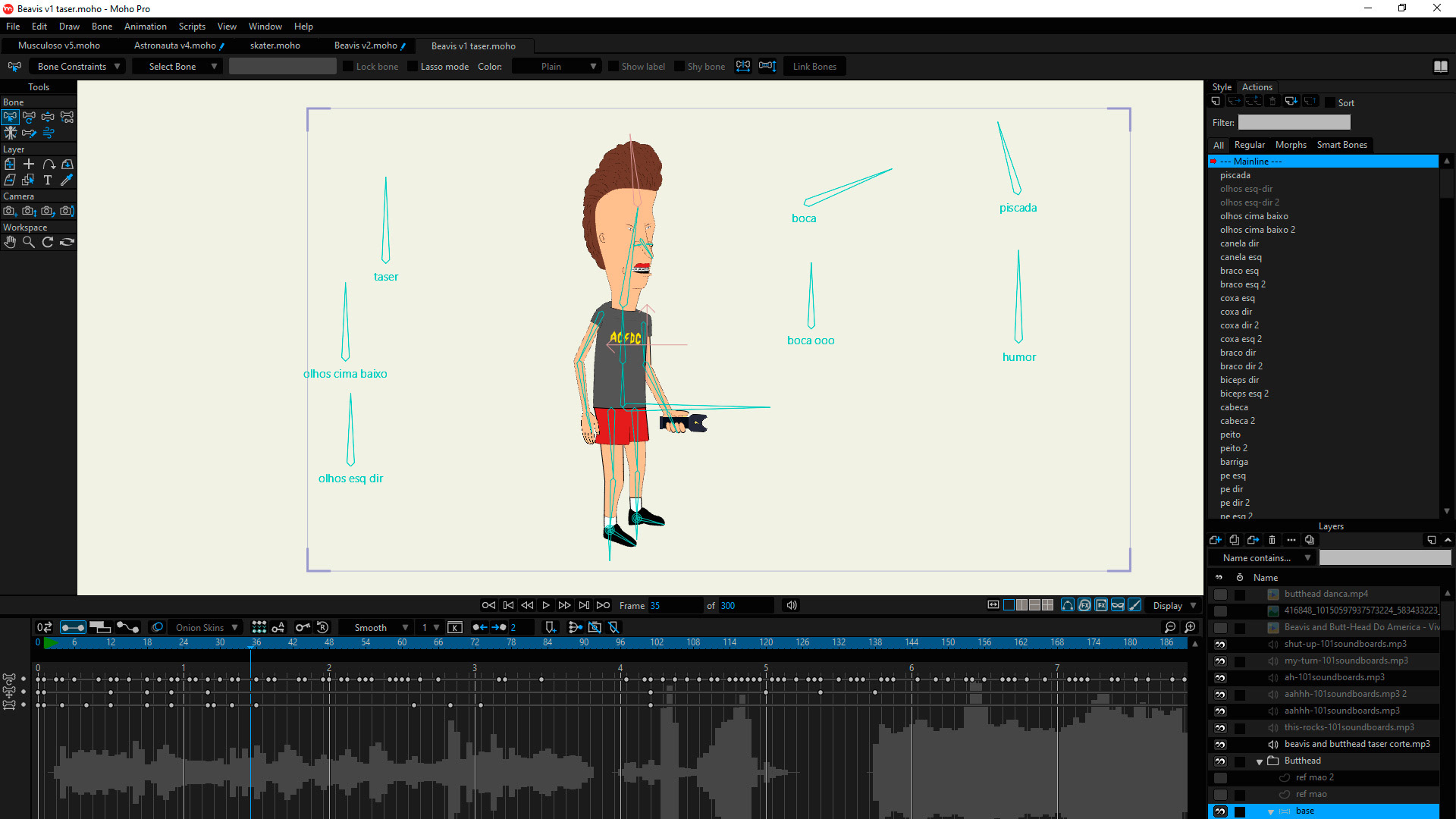Switch to the Smart Bones tab
This screenshot has height=819, width=1456.
coord(1341,145)
